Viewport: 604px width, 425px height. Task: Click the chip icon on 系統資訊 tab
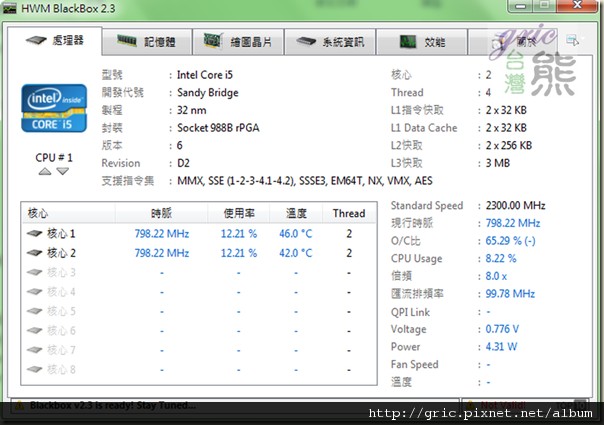[306, 41]
